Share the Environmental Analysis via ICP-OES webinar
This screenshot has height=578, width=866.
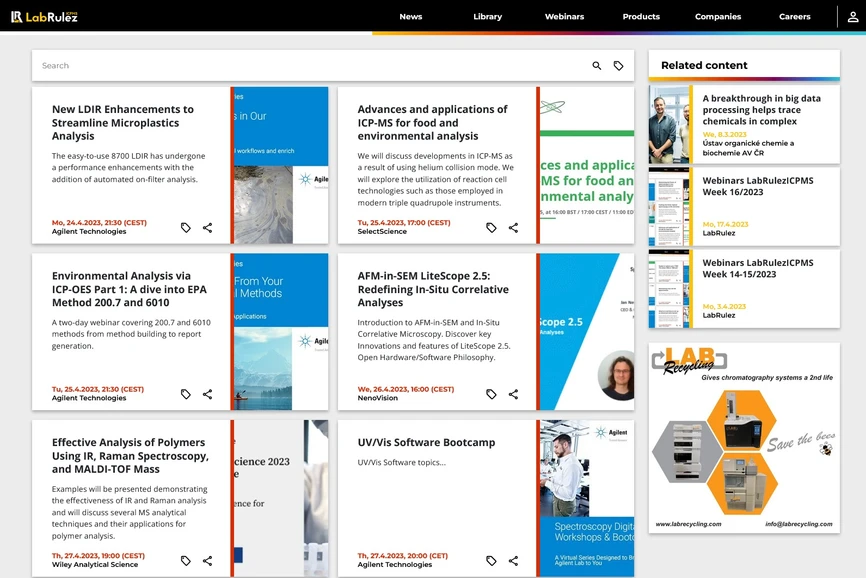tap(208, 394)
